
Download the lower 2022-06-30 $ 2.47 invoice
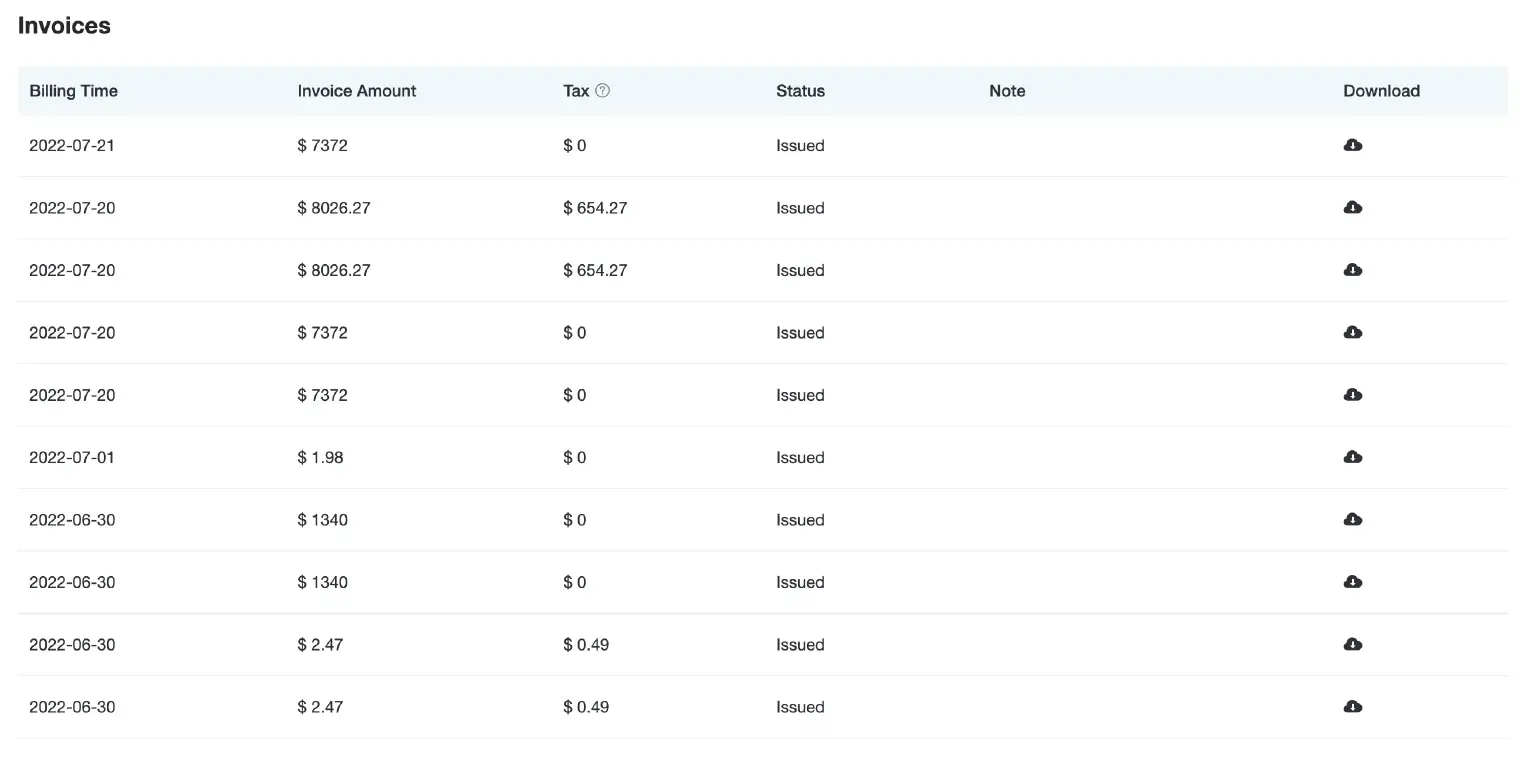click(x=1352, y=707)
